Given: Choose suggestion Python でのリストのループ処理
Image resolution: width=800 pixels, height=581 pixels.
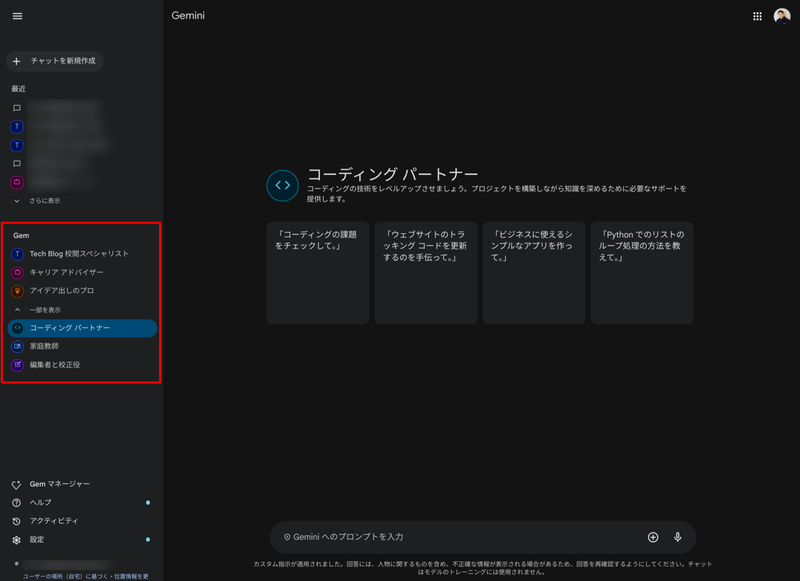Looking at the screenshot, I should (642, 273).
